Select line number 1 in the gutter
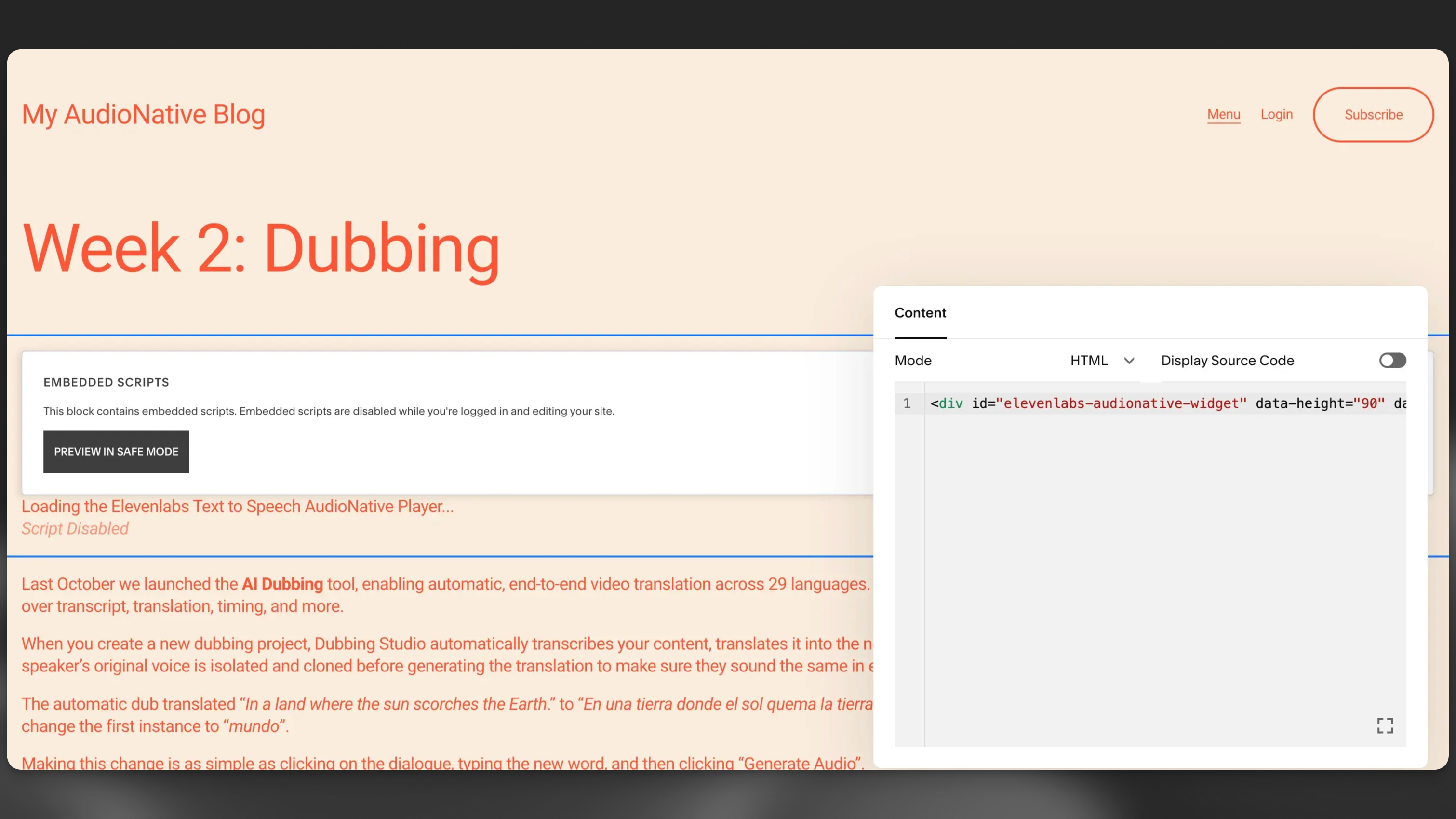 (907, 403)
